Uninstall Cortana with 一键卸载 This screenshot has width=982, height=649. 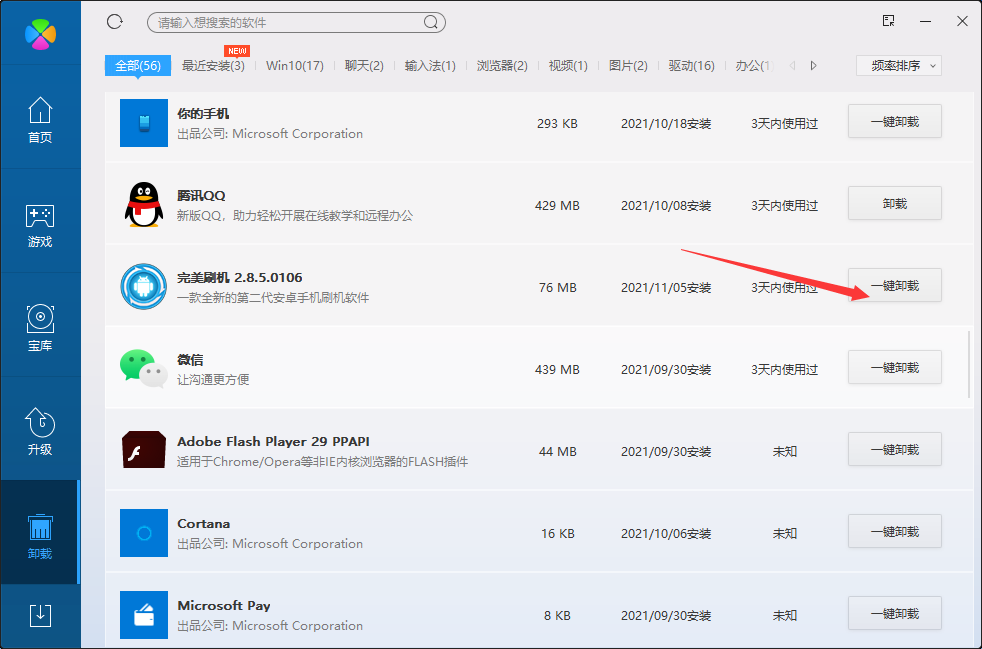(x=895, y=532)
